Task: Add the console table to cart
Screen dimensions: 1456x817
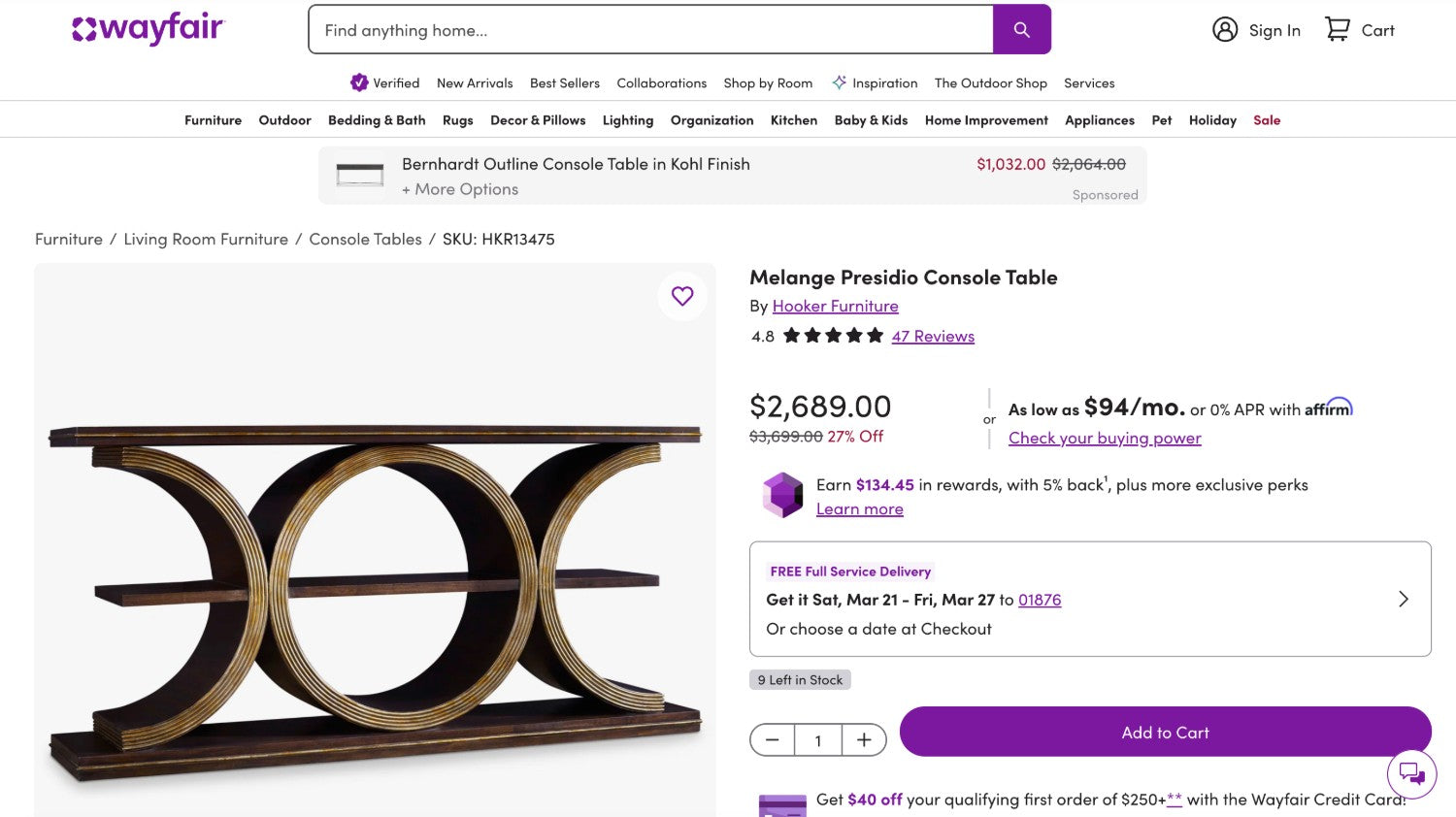Action: (x=1165, y=733)
